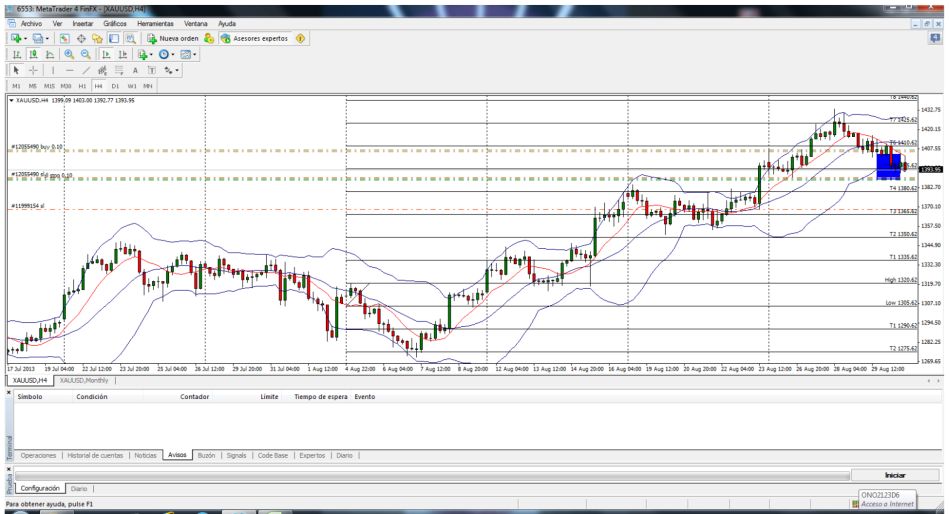Select the Crosshair cursor tool
This screenshot has height=514, width=949.
(x=31, y=71)
